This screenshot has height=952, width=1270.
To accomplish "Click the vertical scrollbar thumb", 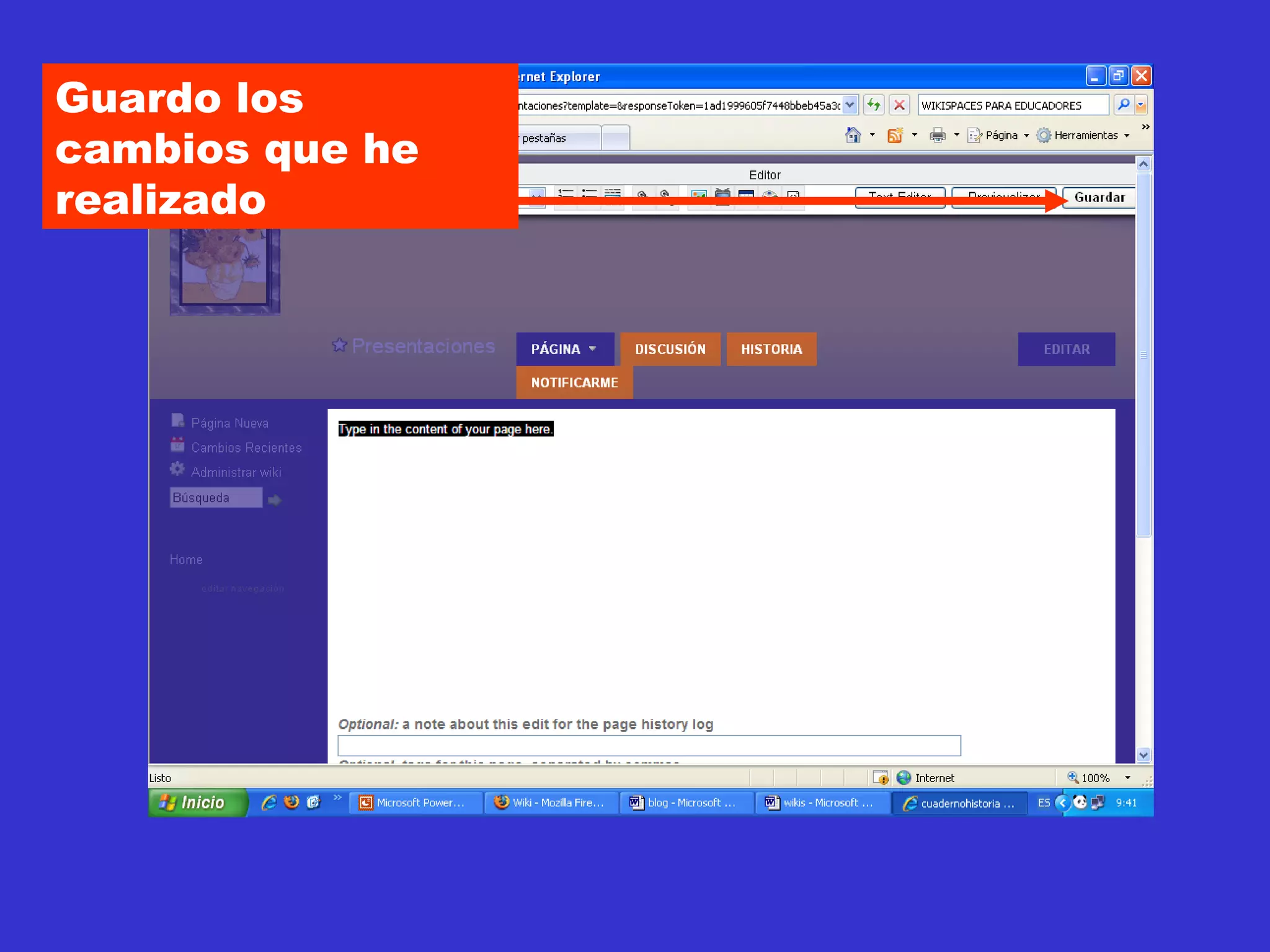I will (1143, 355).
